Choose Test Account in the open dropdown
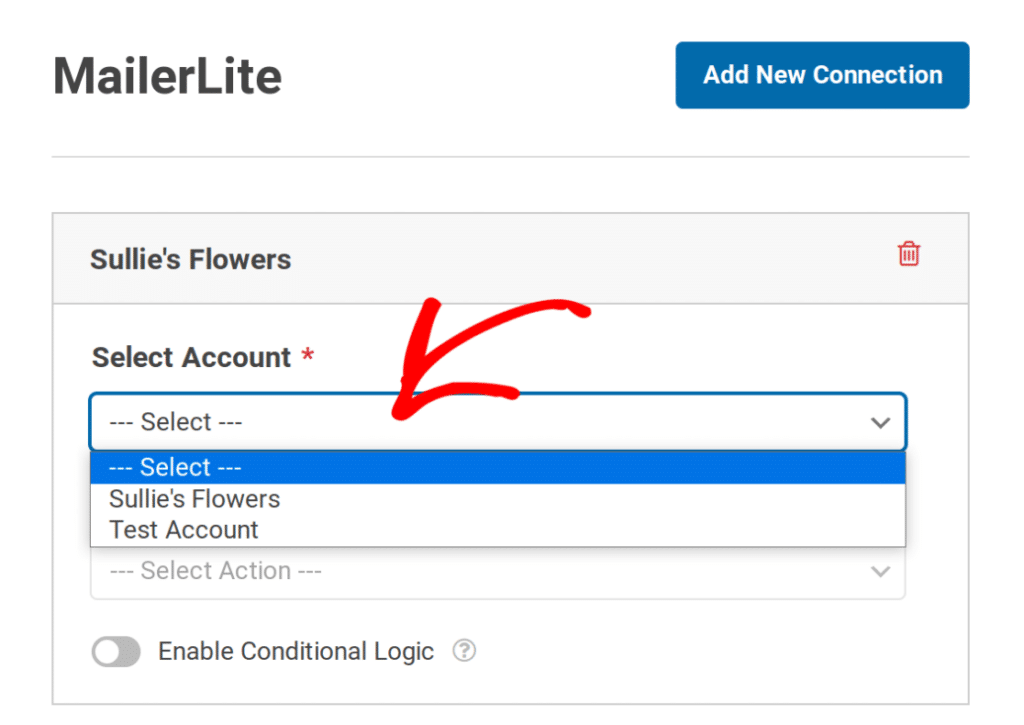 pyautogui.click(x=183, y=529)
